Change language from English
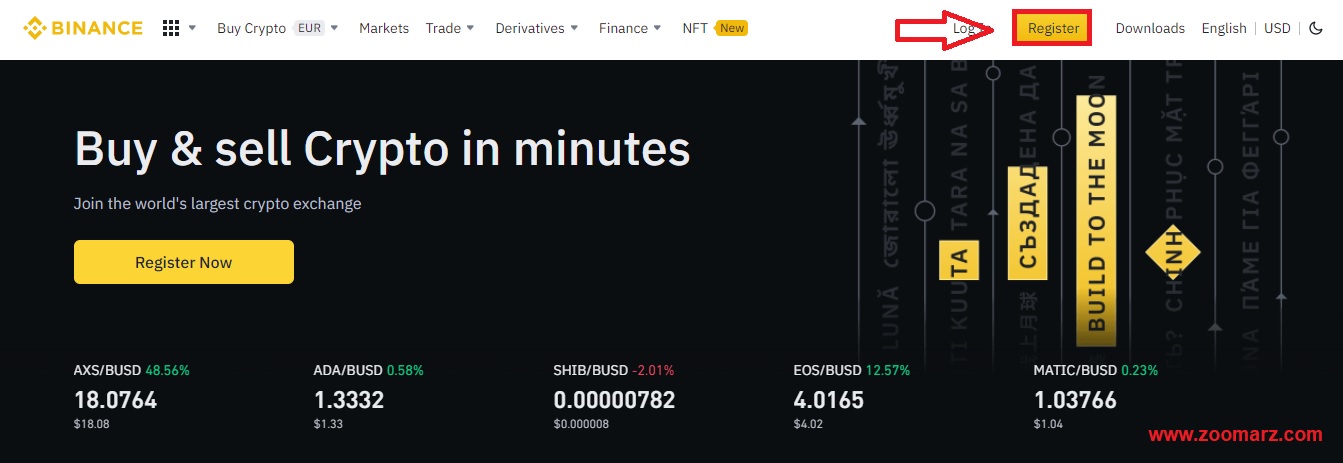 click(x=1224, y=28)
